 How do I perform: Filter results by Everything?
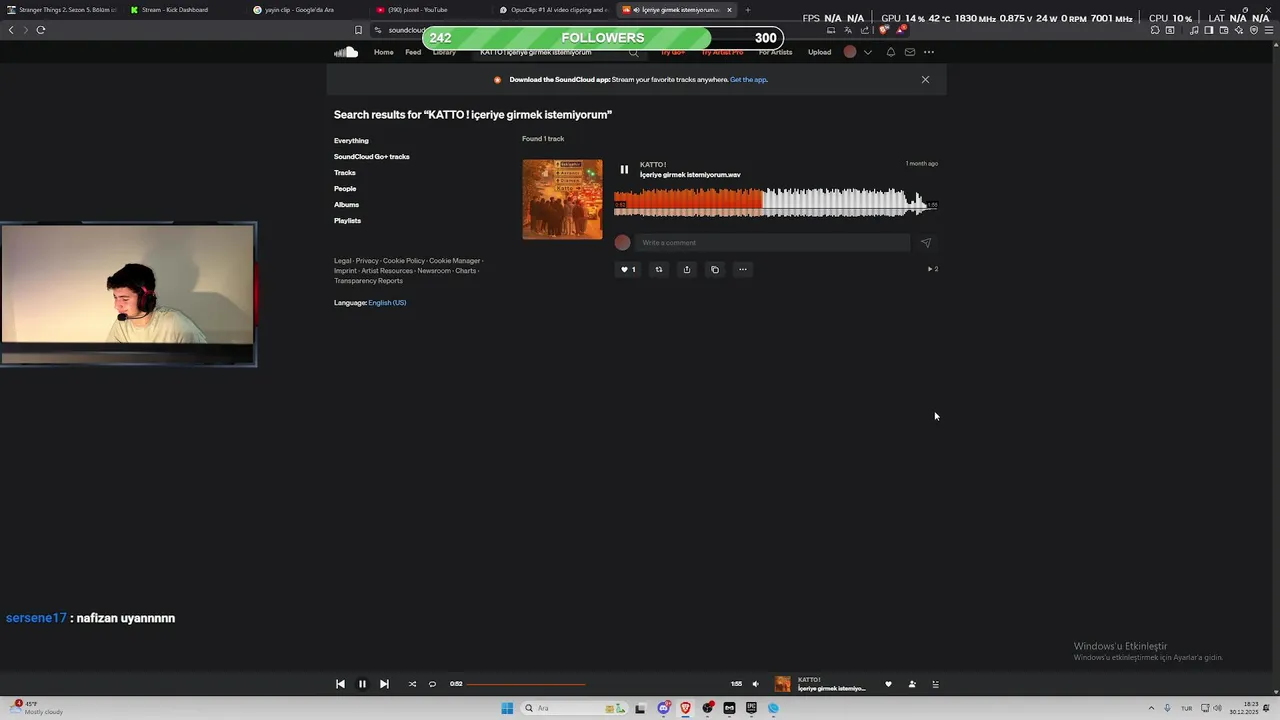tap(351, 141)
